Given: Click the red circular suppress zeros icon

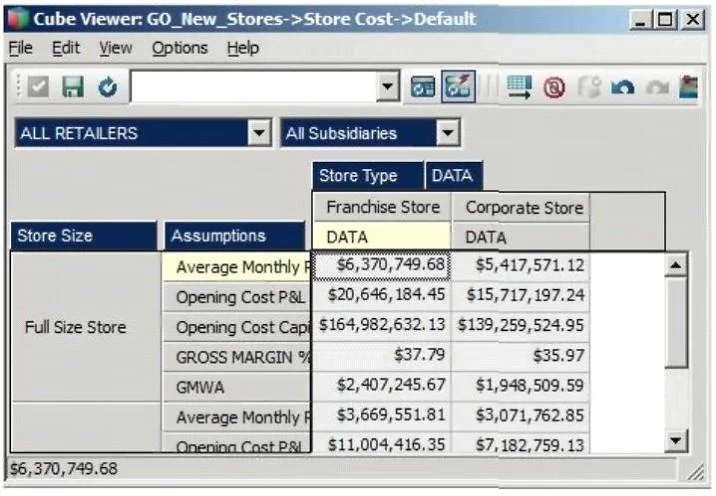Looking at the screenshot, I should click(x=554, y=87).
